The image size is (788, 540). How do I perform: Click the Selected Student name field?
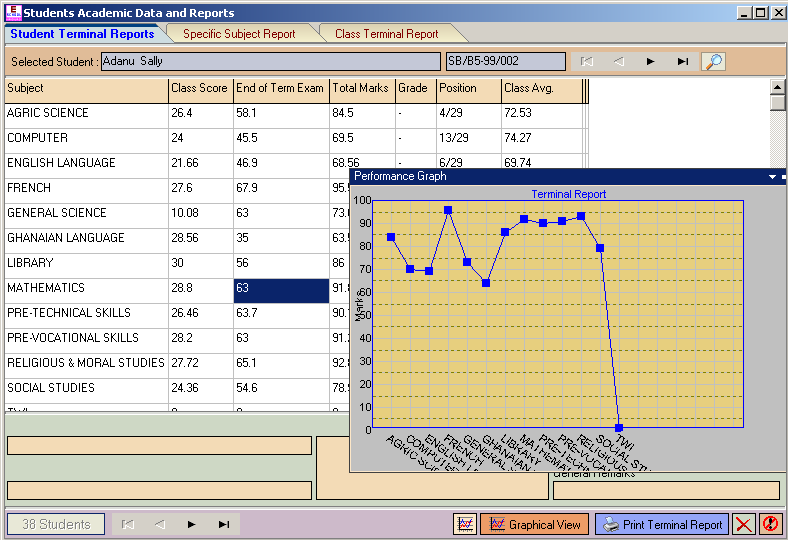[x=270, y=61]
